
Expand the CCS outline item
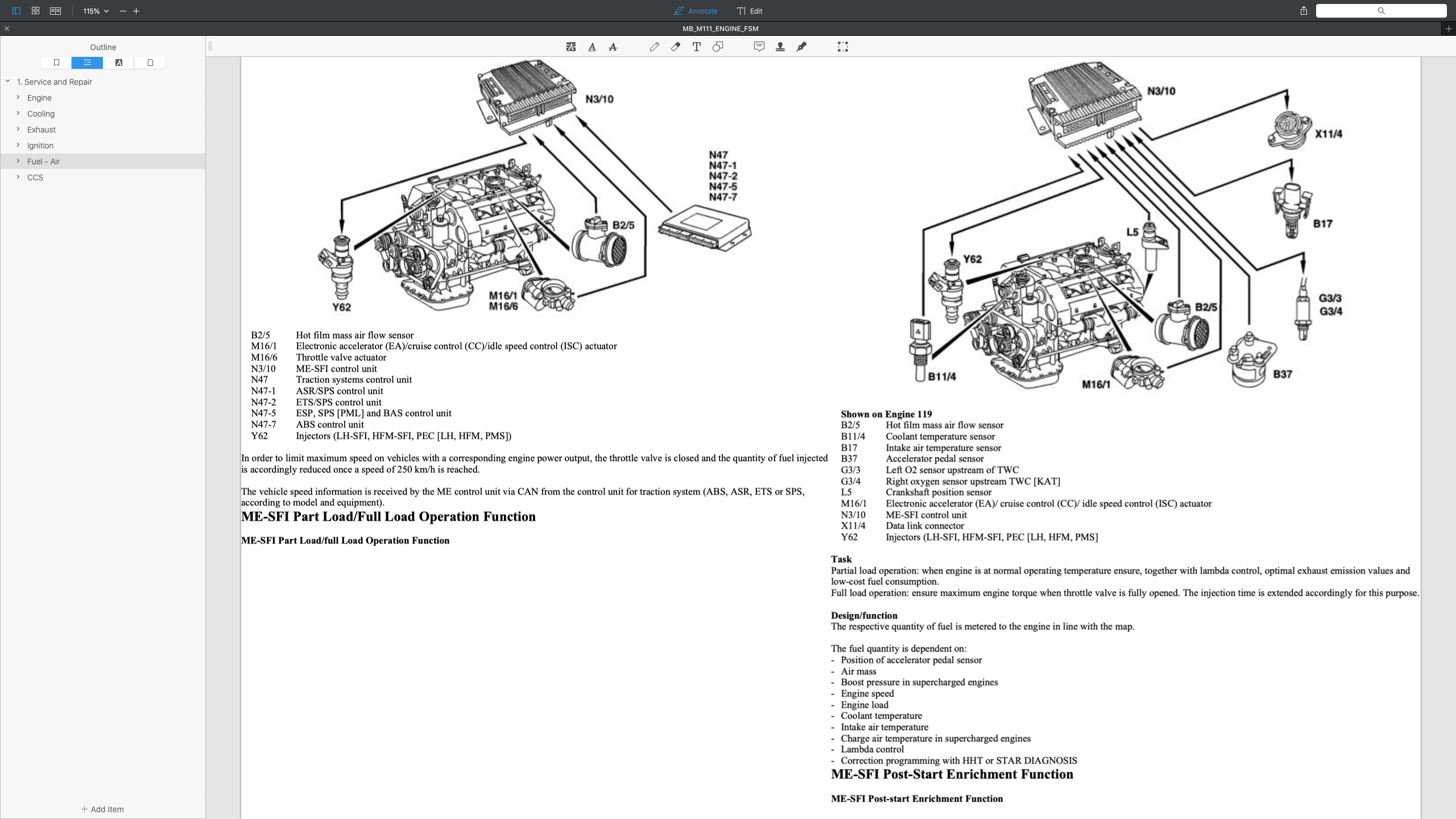tap(18, 177)
